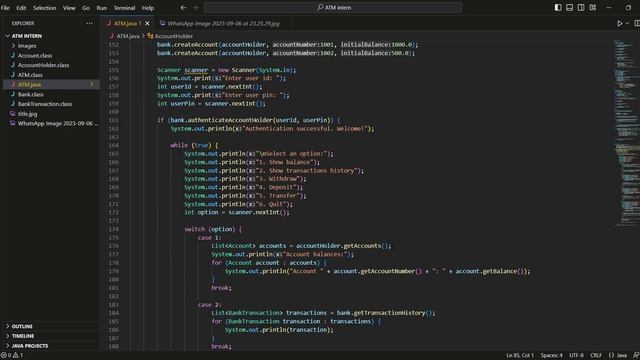Go forward with the right arrow
The width and height of the screenshot is (640, 360).
(x=195, y=8)
